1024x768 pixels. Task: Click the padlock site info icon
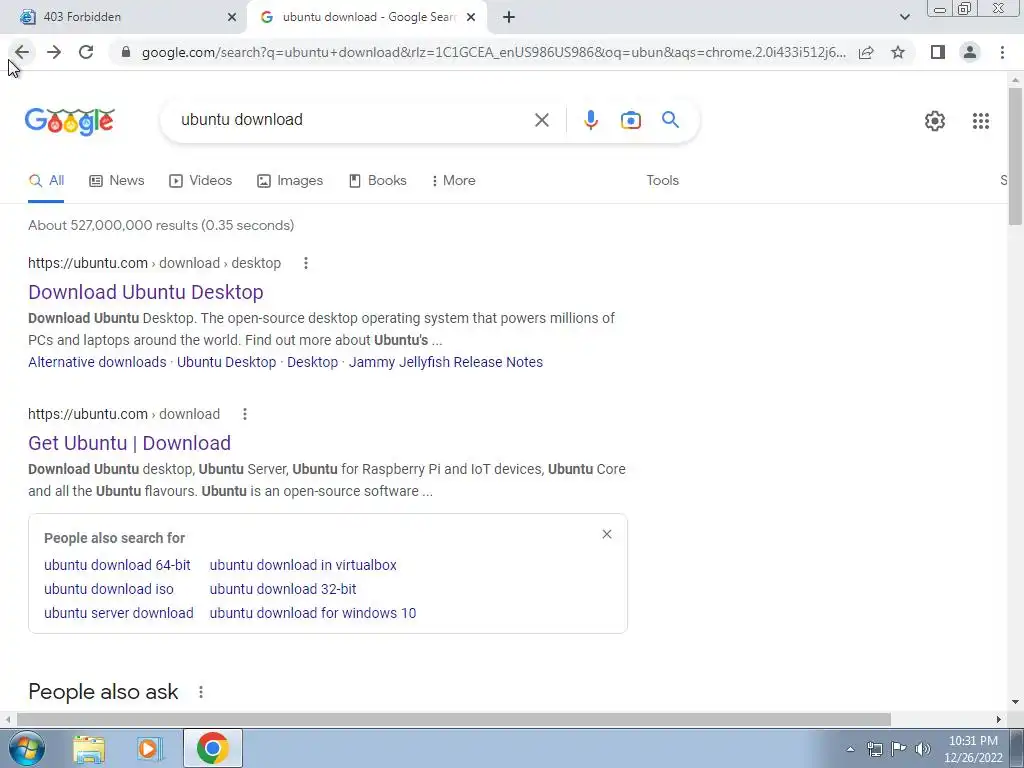(126, 52)
